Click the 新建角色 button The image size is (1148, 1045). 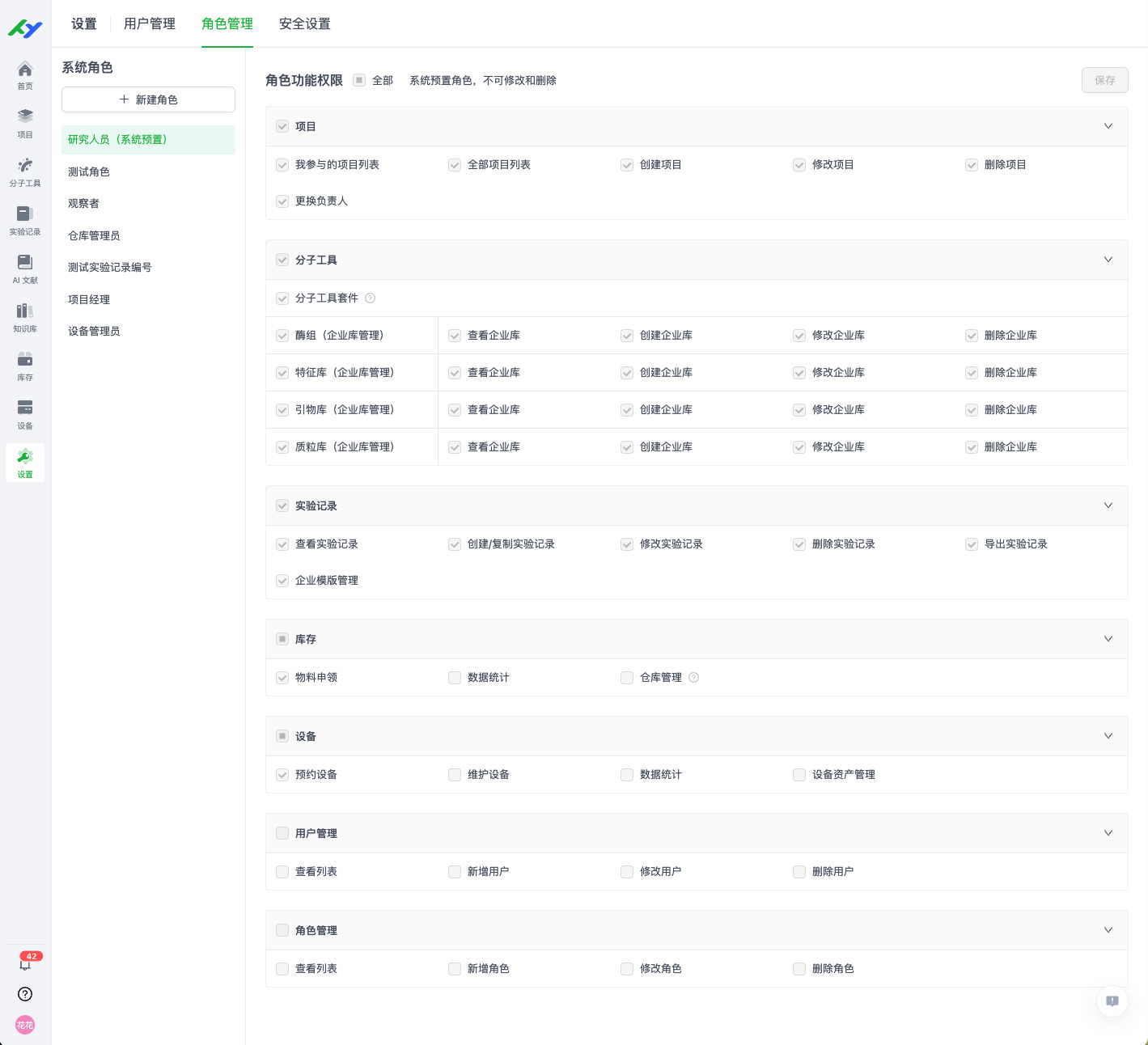tap(148, 99)
